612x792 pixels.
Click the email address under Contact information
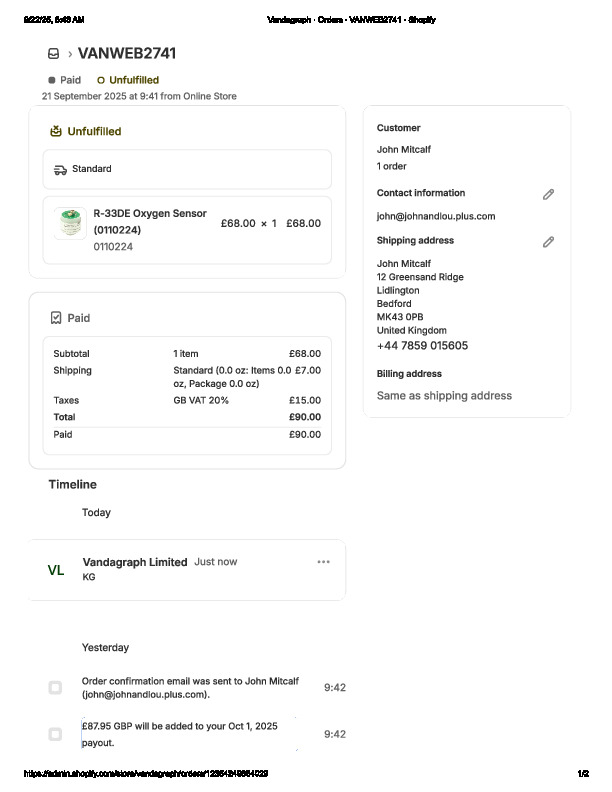tap(436, 216)
